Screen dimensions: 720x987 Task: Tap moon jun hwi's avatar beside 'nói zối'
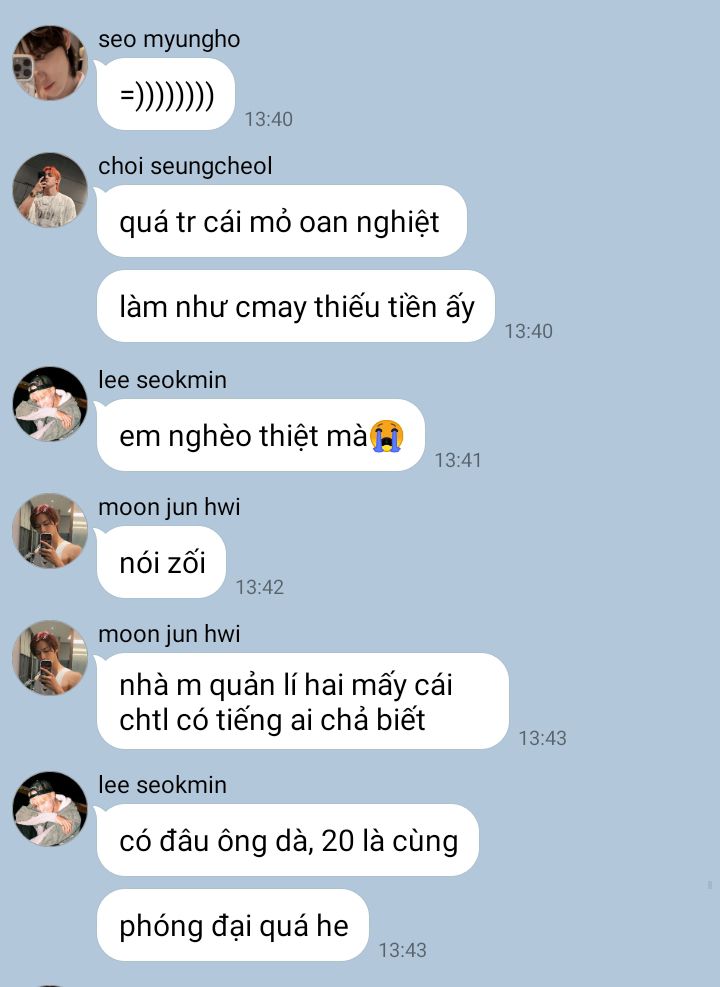(x=50, y=531)
